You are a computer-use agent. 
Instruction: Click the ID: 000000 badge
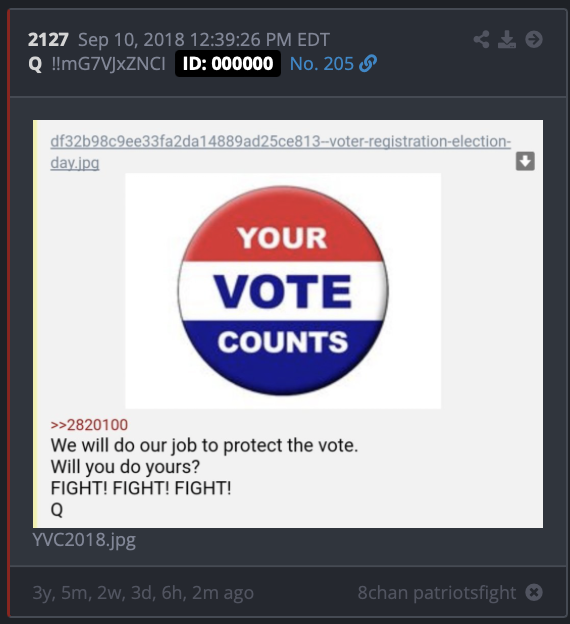pos(228,64)
